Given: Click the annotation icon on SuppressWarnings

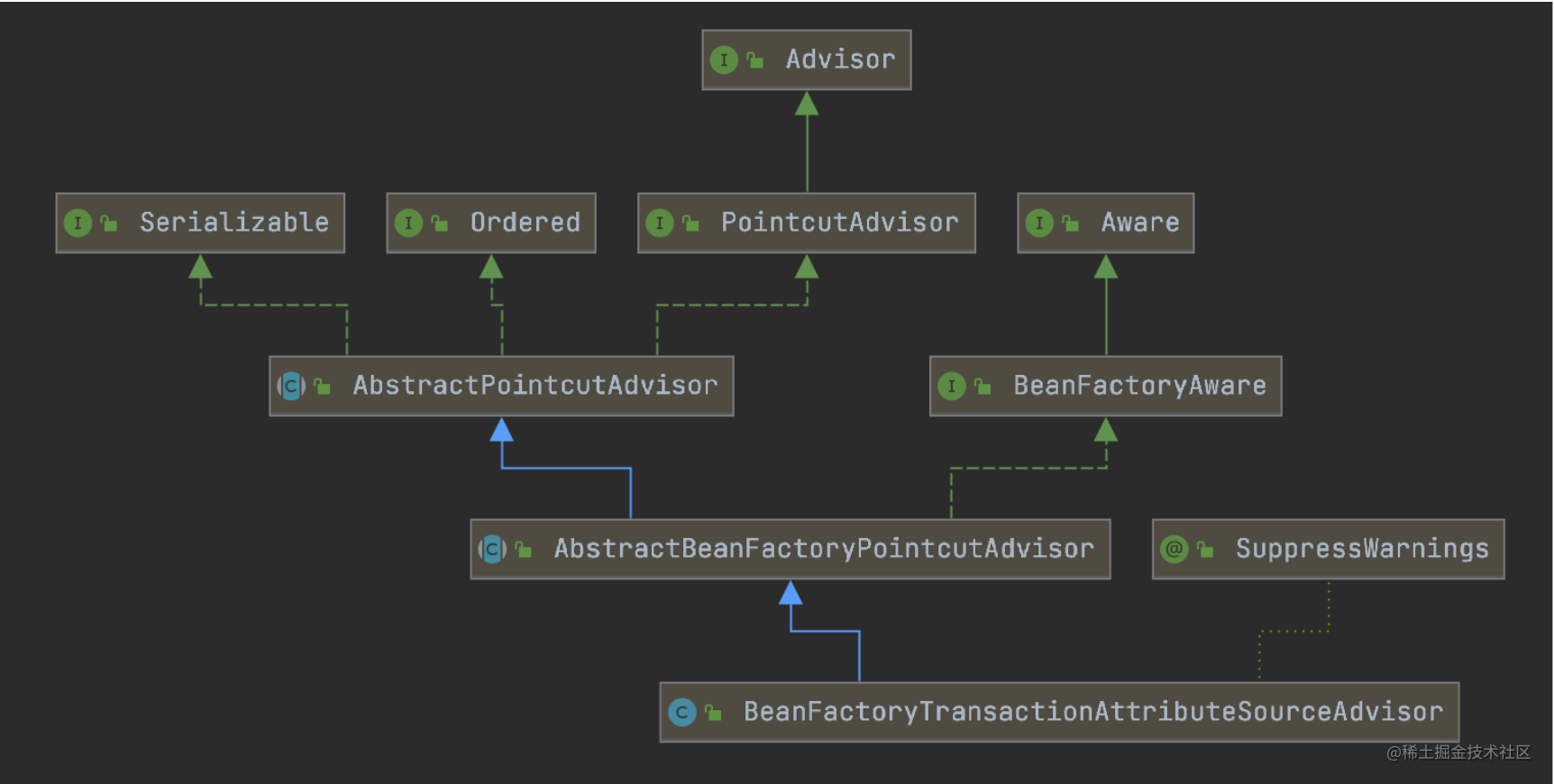Looking at the screenshot, I should coord(1175,549).
